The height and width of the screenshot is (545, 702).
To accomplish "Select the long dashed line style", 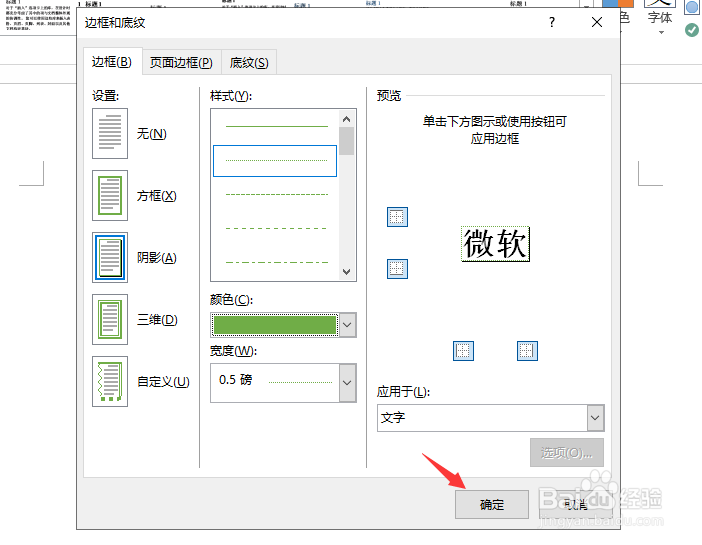I will [277, 228].
